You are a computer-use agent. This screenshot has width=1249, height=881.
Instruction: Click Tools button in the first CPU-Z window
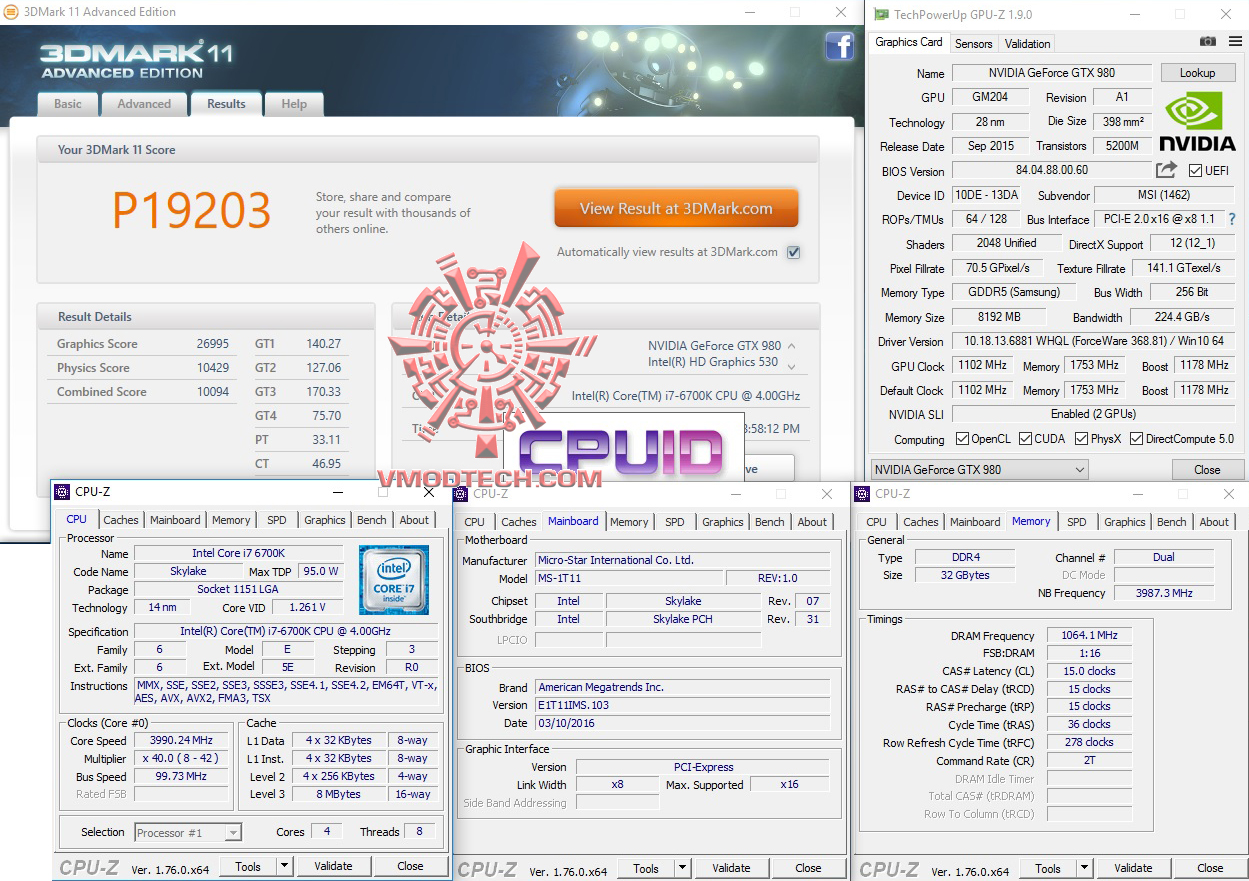coord(248,867)
